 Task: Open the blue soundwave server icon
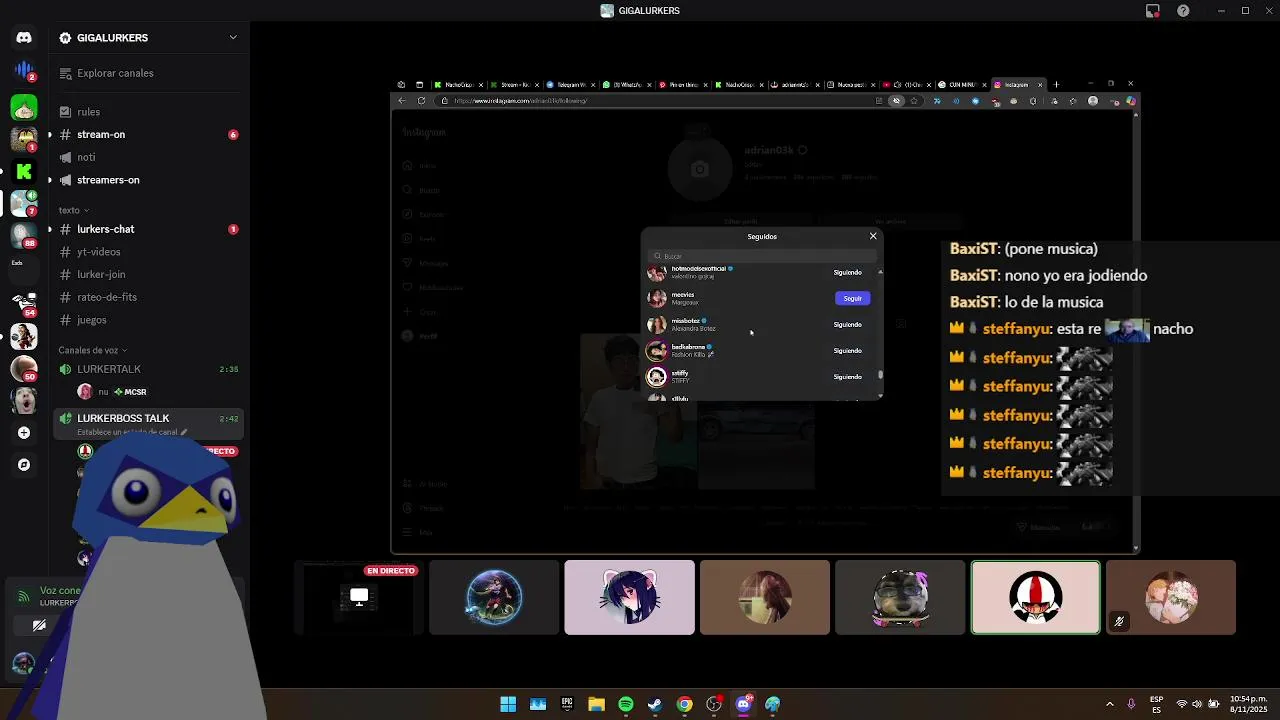coord(24,71)
